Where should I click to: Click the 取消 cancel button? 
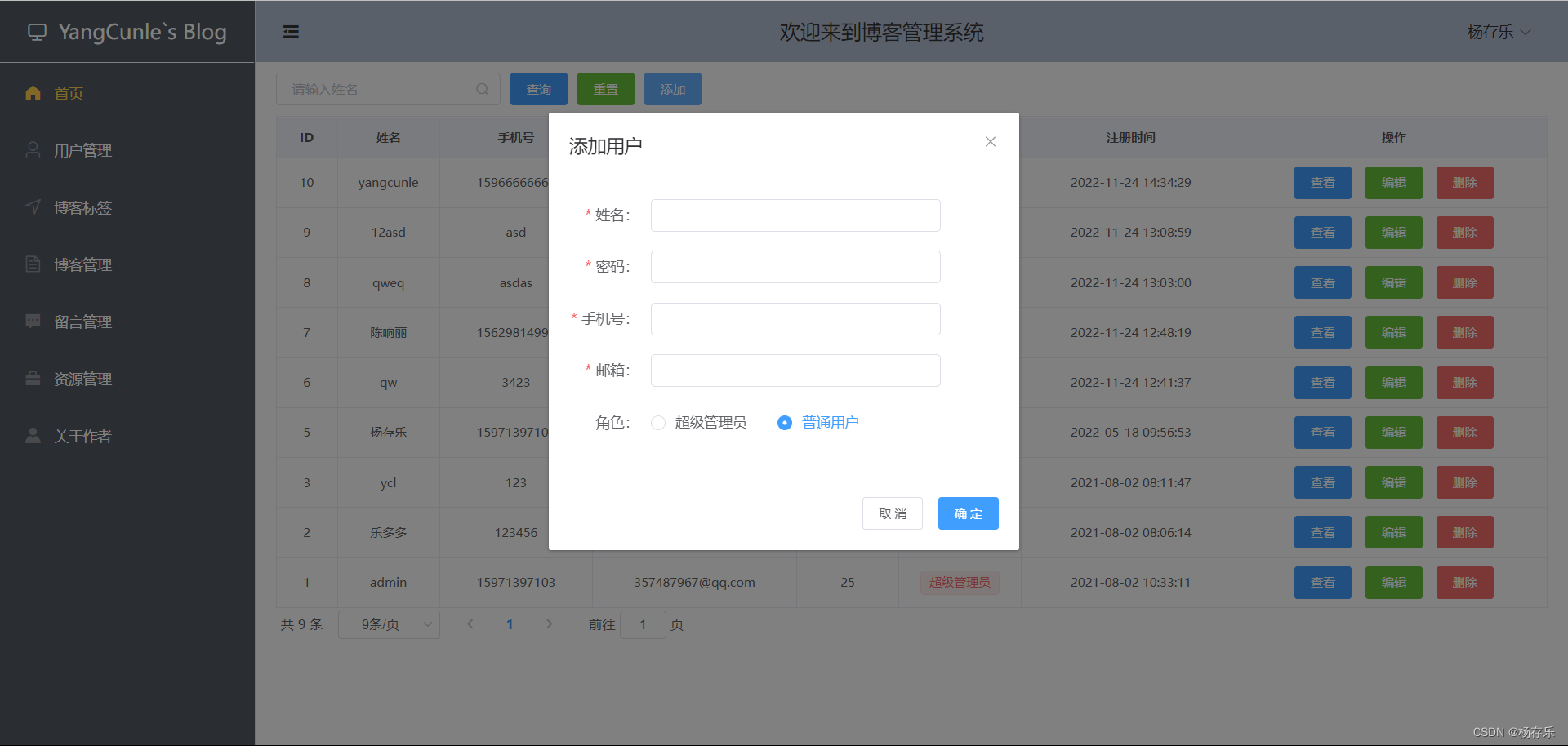click(893, 513)
